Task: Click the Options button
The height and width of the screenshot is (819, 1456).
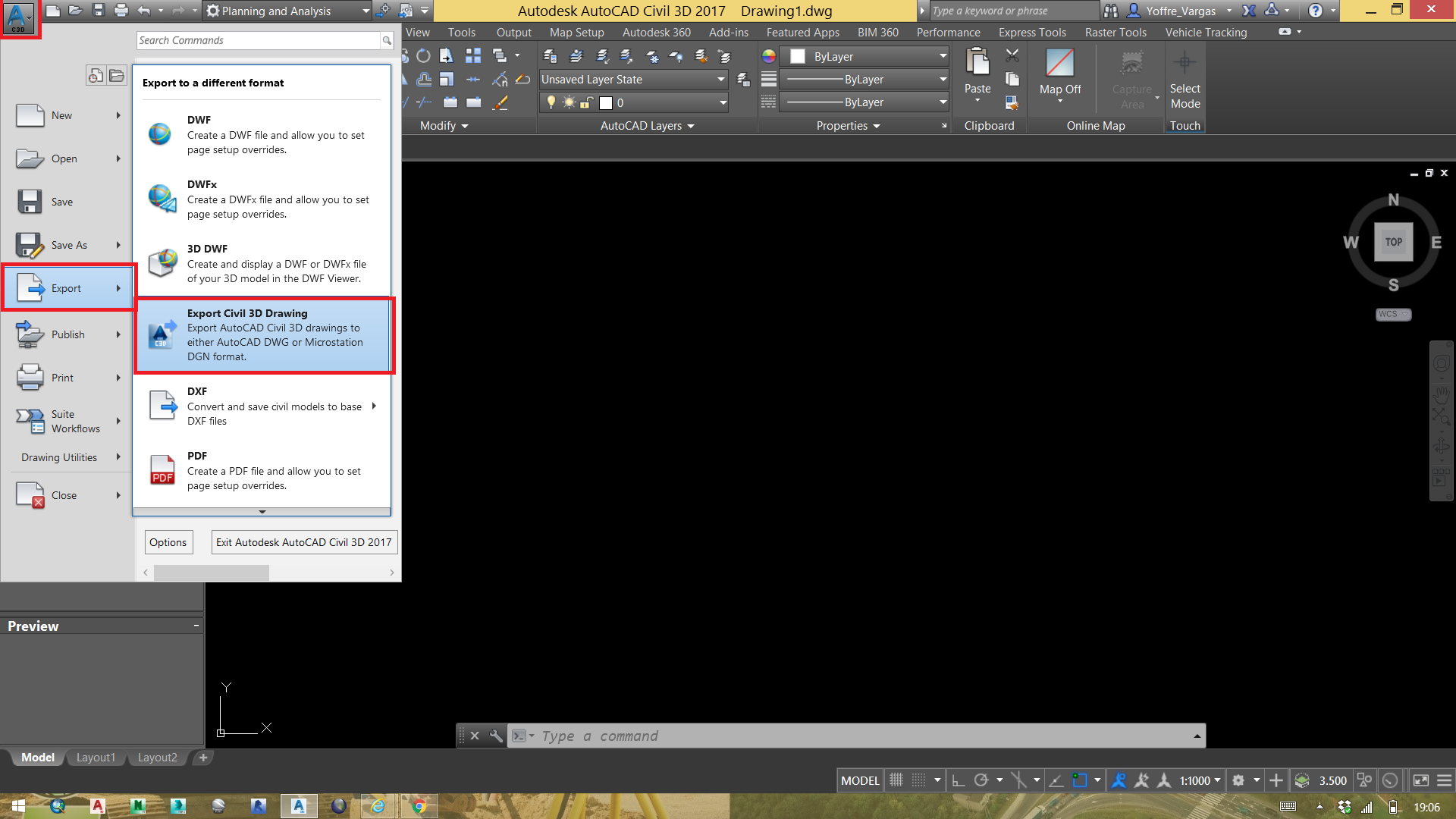Action: (x=168, y=541)
